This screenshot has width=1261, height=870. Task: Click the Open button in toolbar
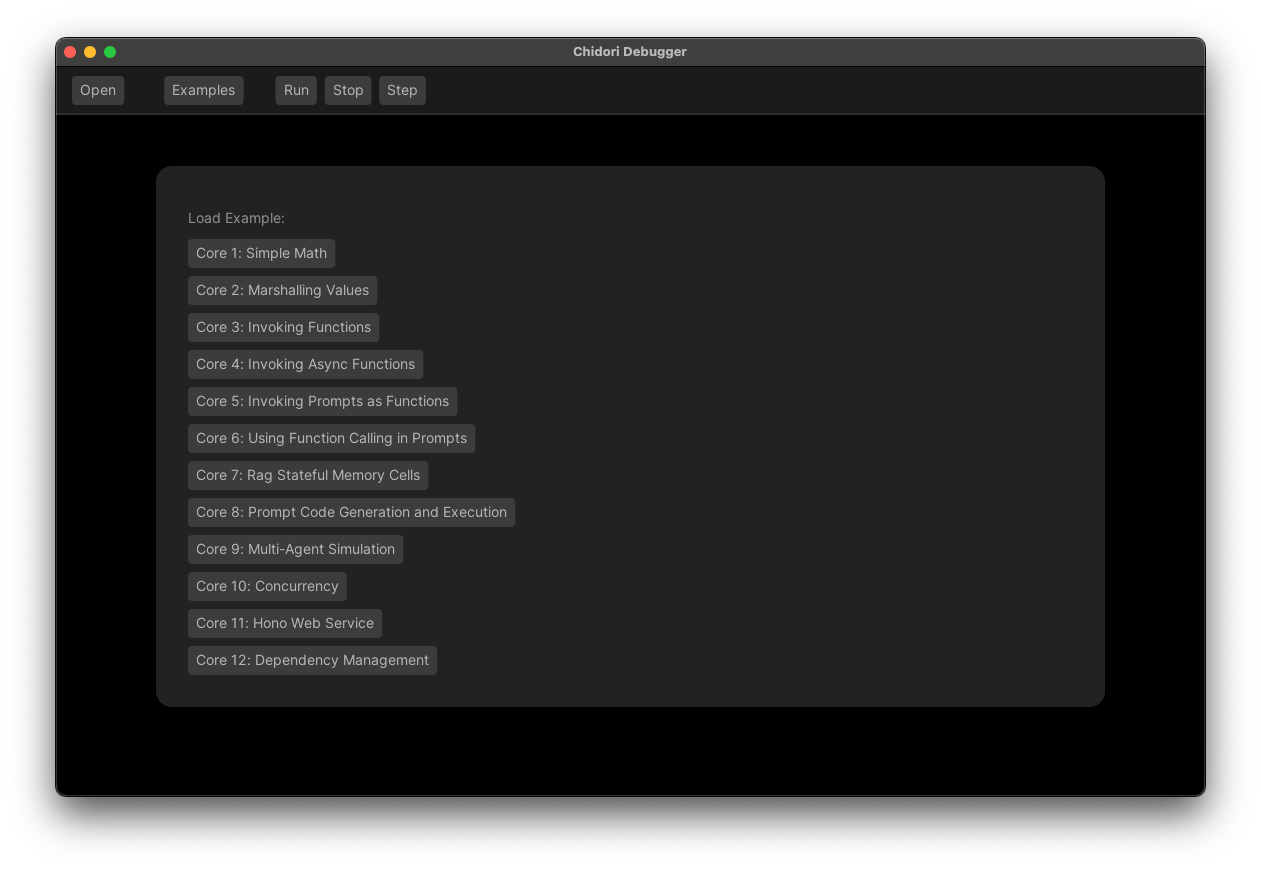pos(98,90)
